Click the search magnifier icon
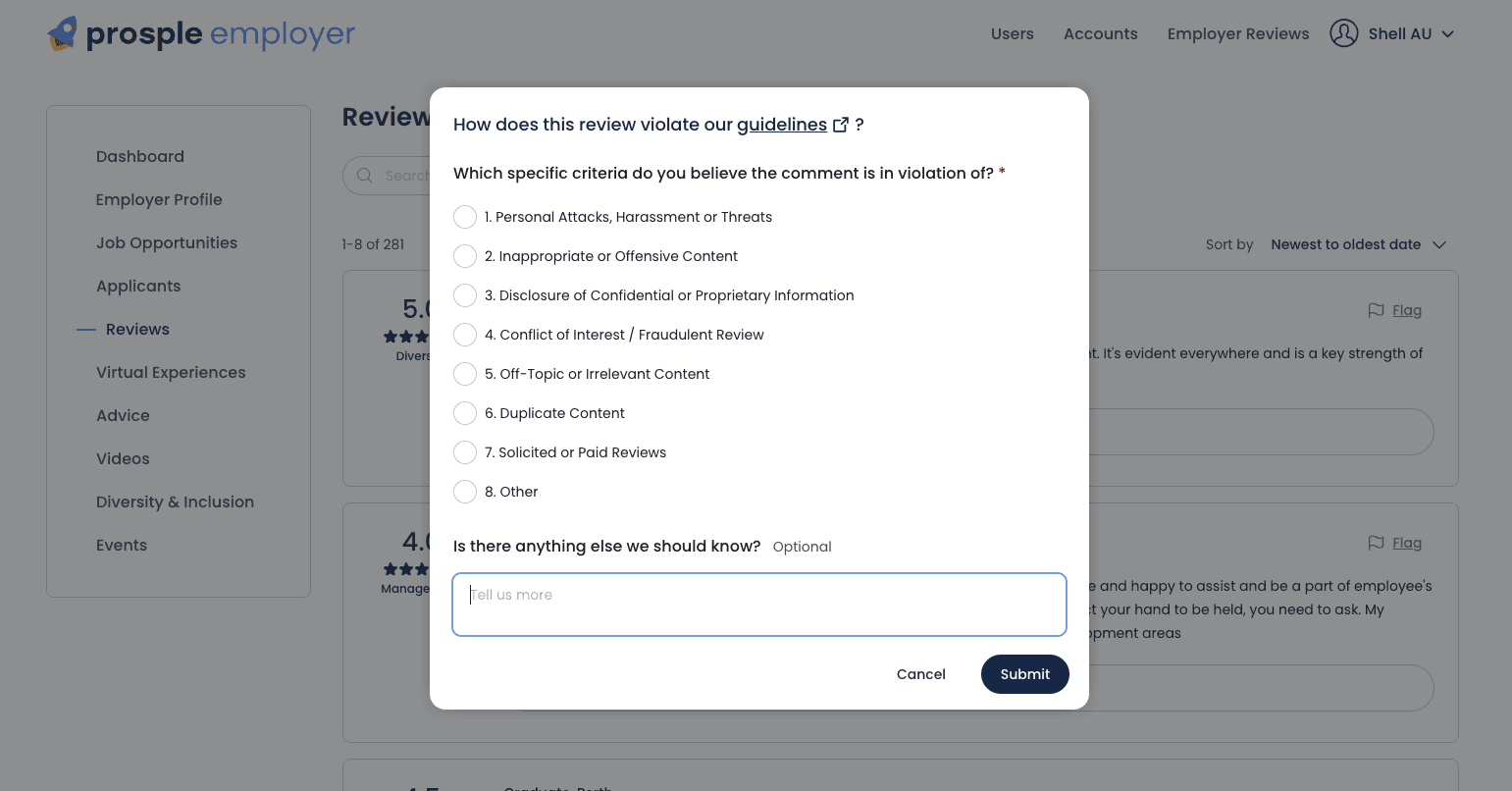This screenshot has width=1512, height=791. [365, 176]
